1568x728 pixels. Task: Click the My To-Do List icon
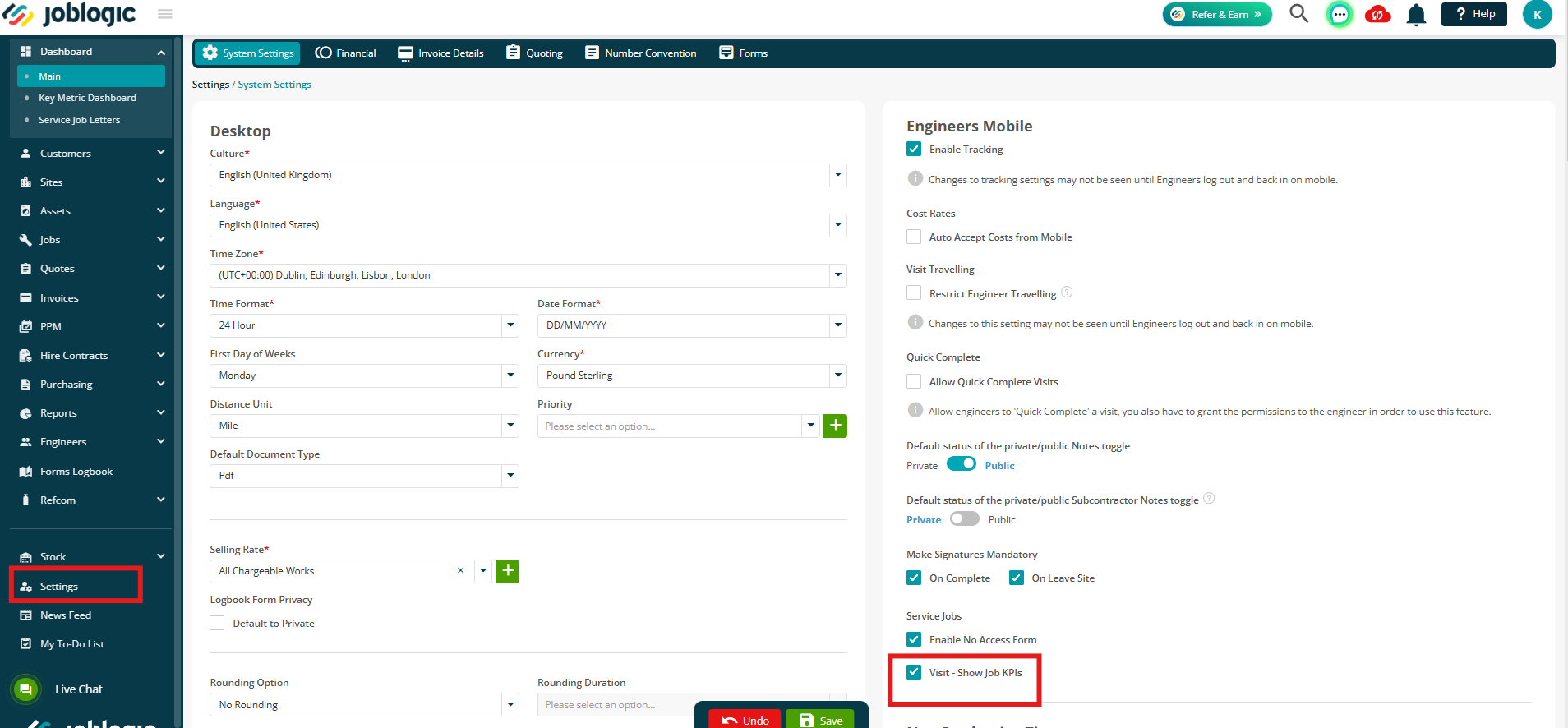[25, 644]
